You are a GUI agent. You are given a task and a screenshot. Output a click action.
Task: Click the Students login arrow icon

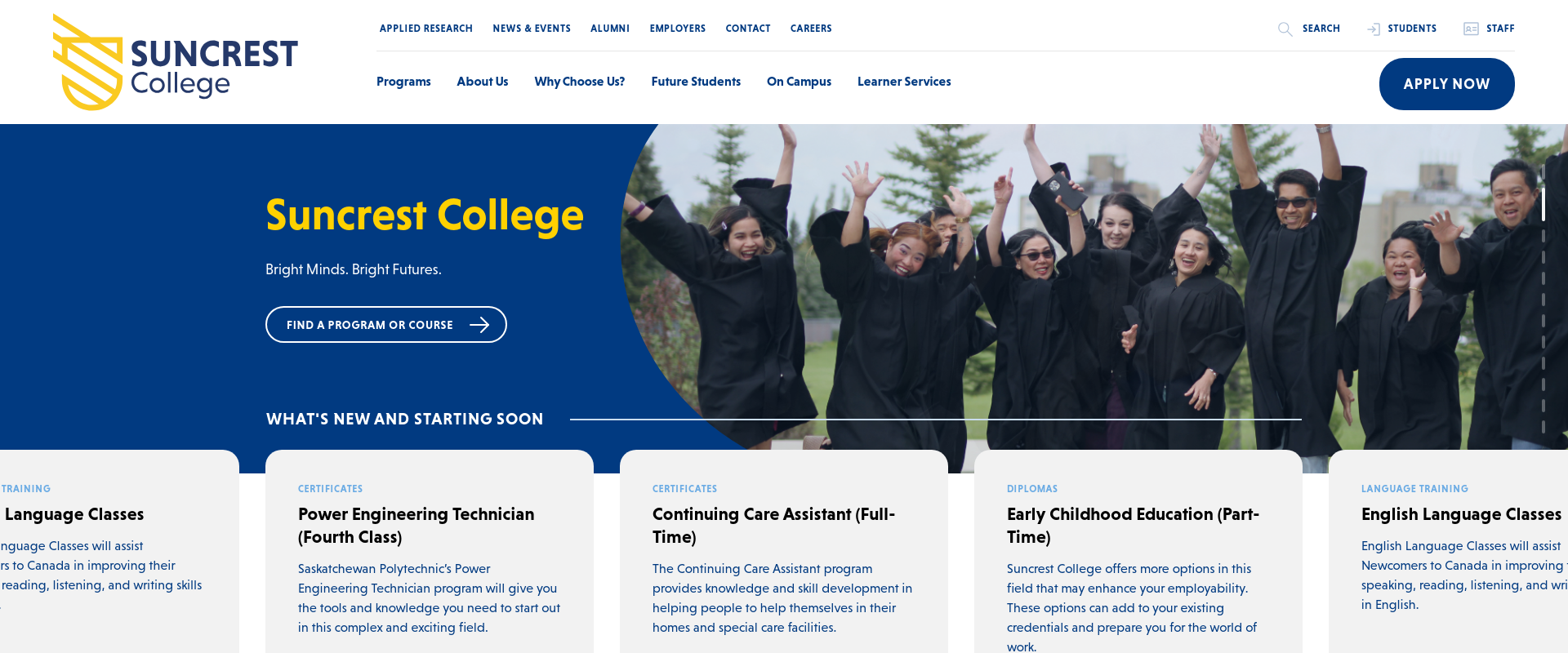[x=1374, y=29]
